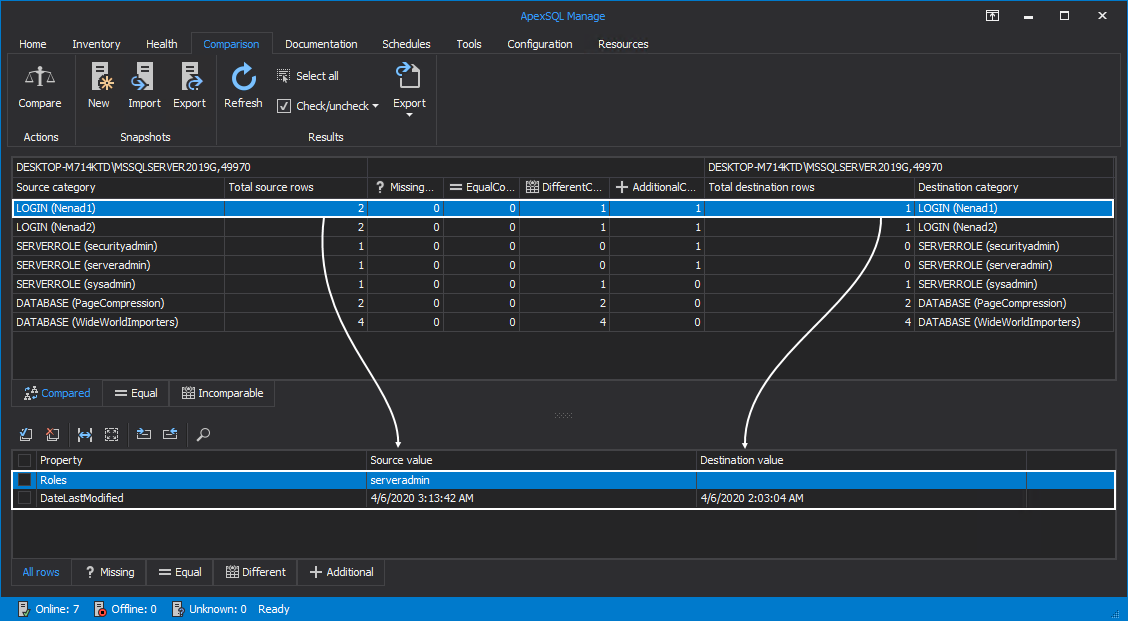
Task: Click the Destination category column header
Action: pyautogui.click(x=1014, y=187)
